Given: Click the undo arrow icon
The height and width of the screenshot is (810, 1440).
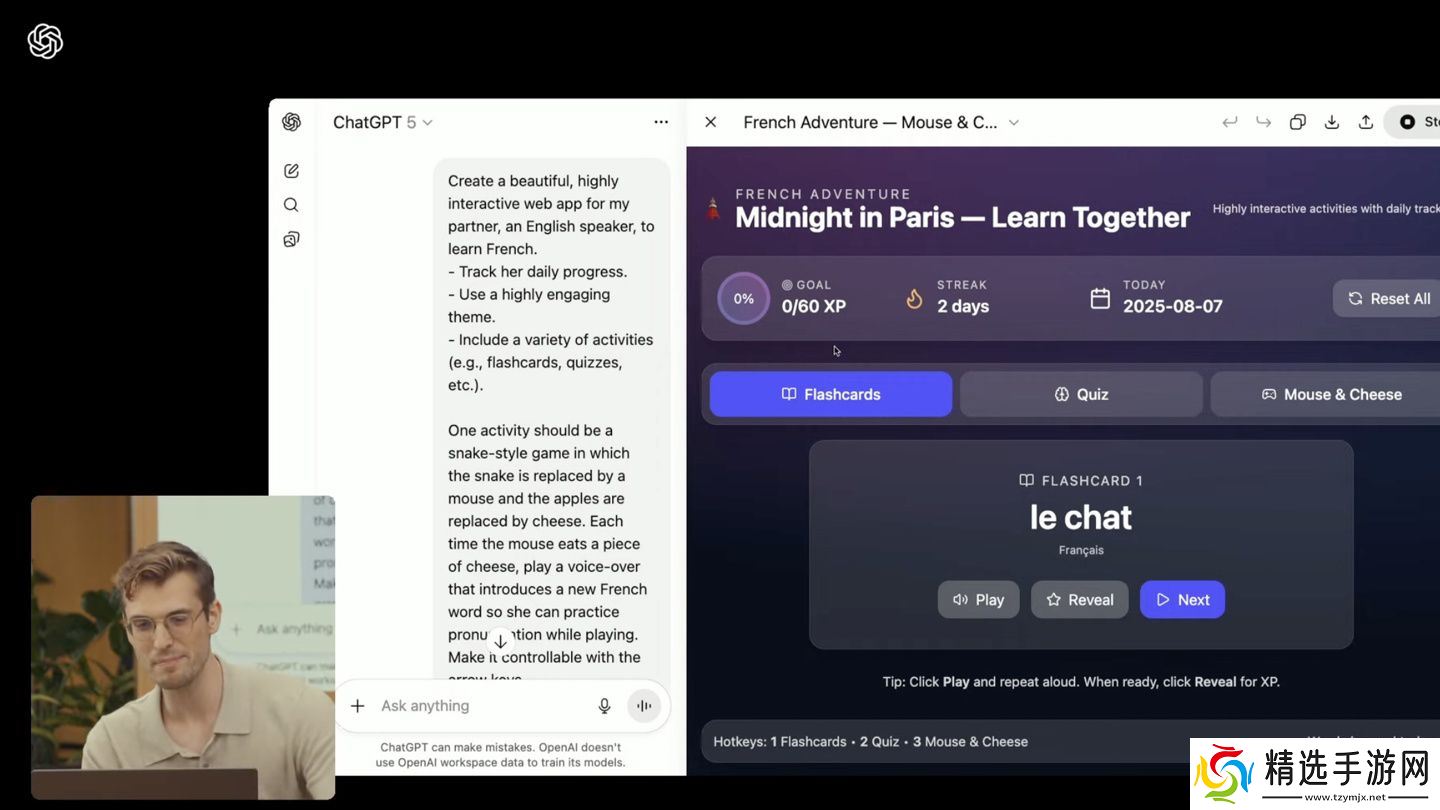Looking at the screenshot, I should pos(1229,122).
